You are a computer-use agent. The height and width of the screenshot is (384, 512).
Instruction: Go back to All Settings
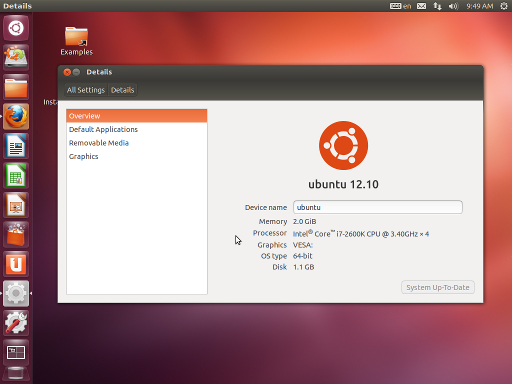click(x=86, y=90)
